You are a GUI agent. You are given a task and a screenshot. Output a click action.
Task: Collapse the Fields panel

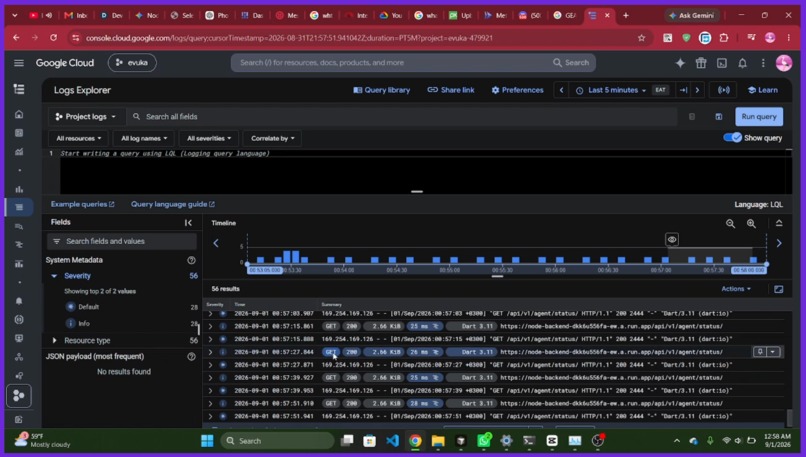coord(188,223)
